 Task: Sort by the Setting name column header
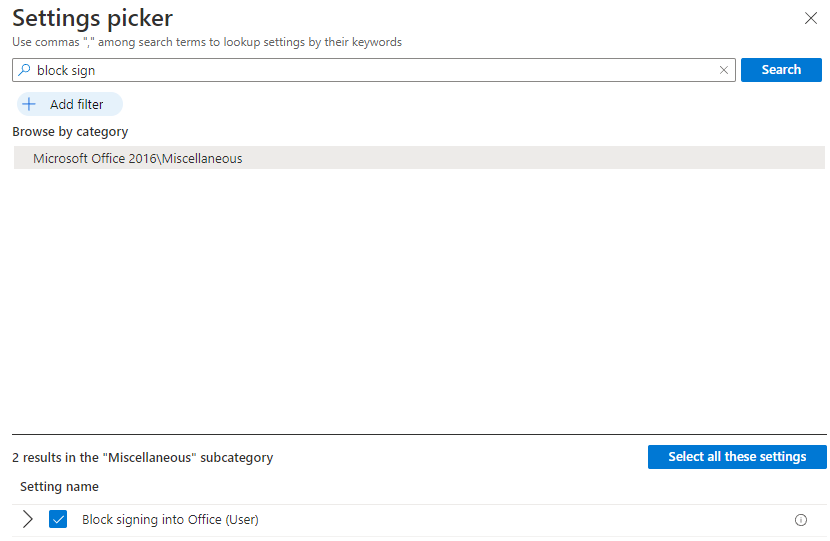point(59,486)
